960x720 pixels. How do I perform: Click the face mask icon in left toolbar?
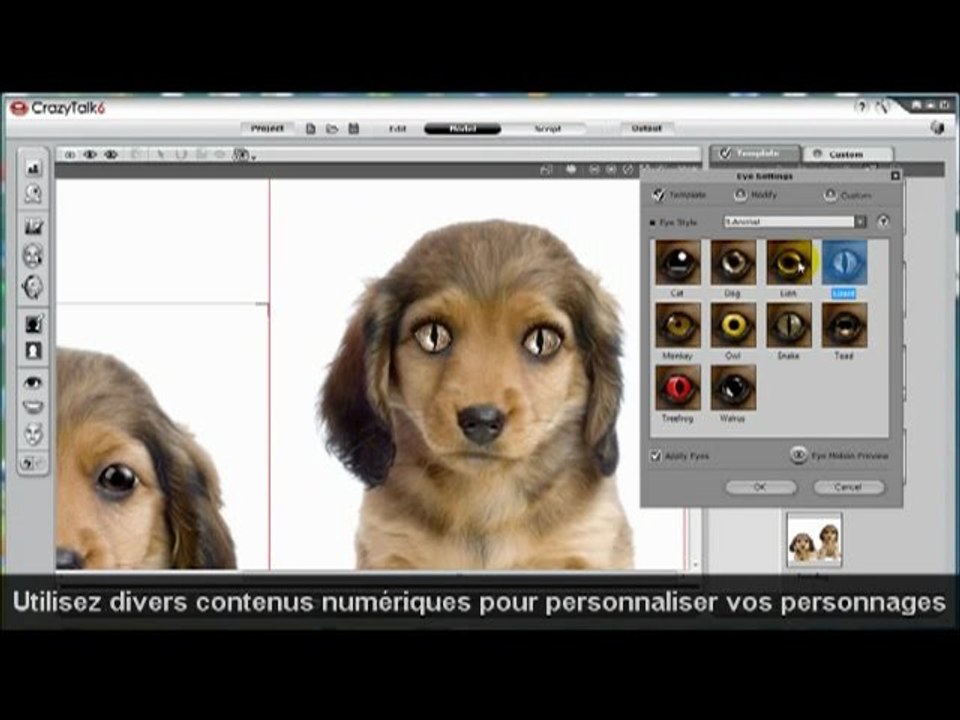33,433
